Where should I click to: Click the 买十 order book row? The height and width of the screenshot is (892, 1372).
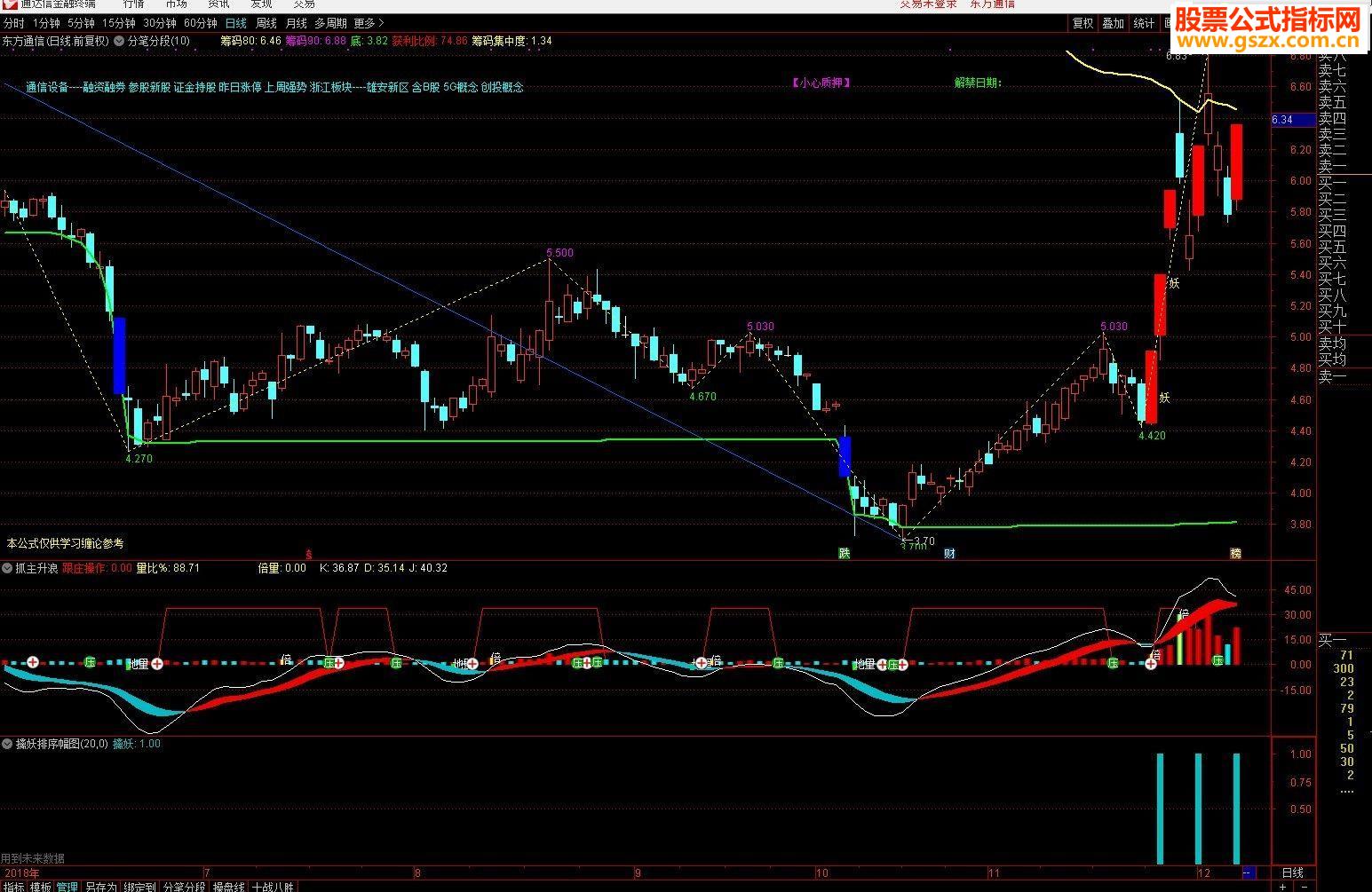pyautogui.click(x=1332, y=328)
